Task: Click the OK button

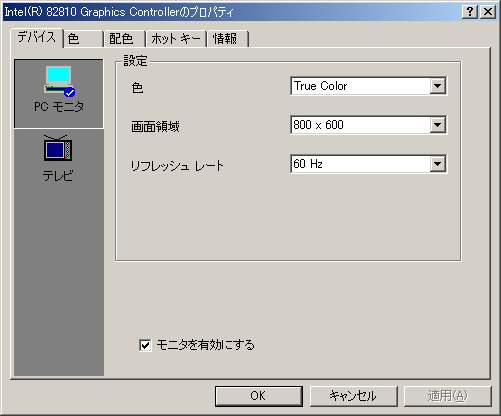Action: click(259, 396)
